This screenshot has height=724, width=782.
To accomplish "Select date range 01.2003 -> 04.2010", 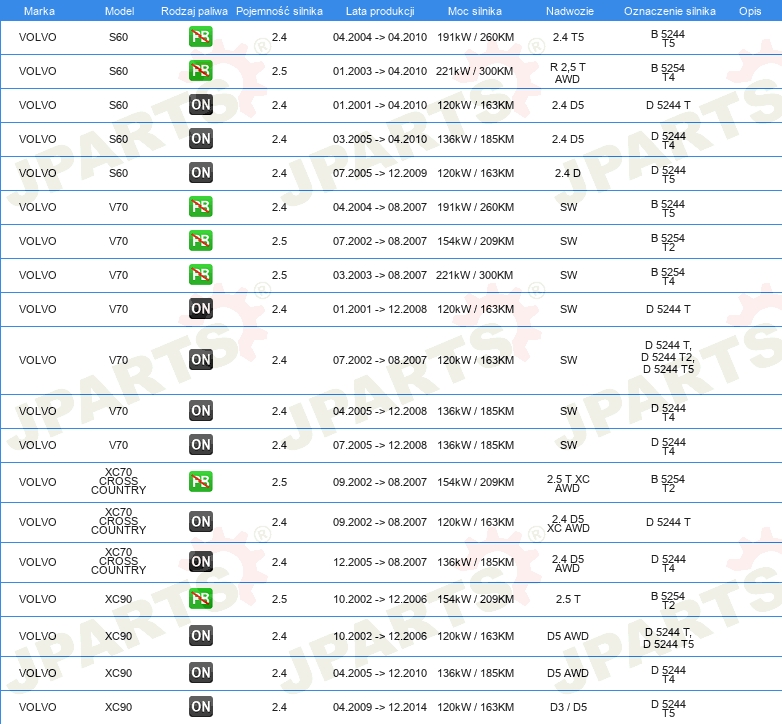I will (380, 71).
